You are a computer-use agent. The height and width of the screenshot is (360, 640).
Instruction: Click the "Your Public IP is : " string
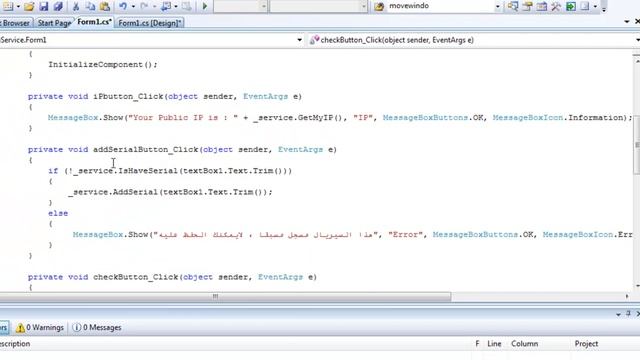[183, 118]
